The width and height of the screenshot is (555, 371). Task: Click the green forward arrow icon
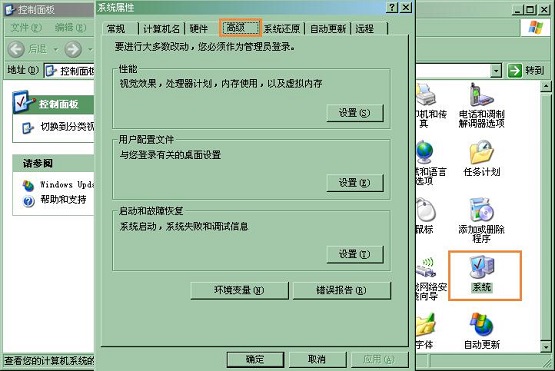[73, 49]
